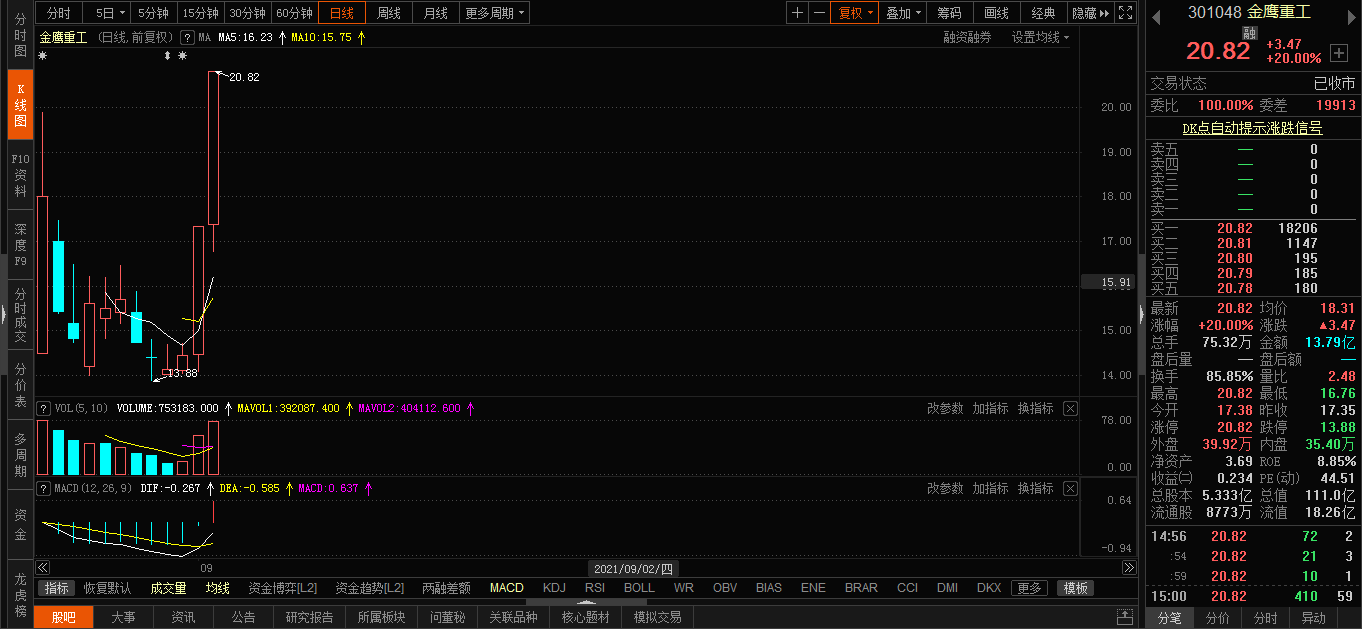1362x629 pixels.
Task: Click 恢复默认 restore default button
Action: [x=106, y=588]
